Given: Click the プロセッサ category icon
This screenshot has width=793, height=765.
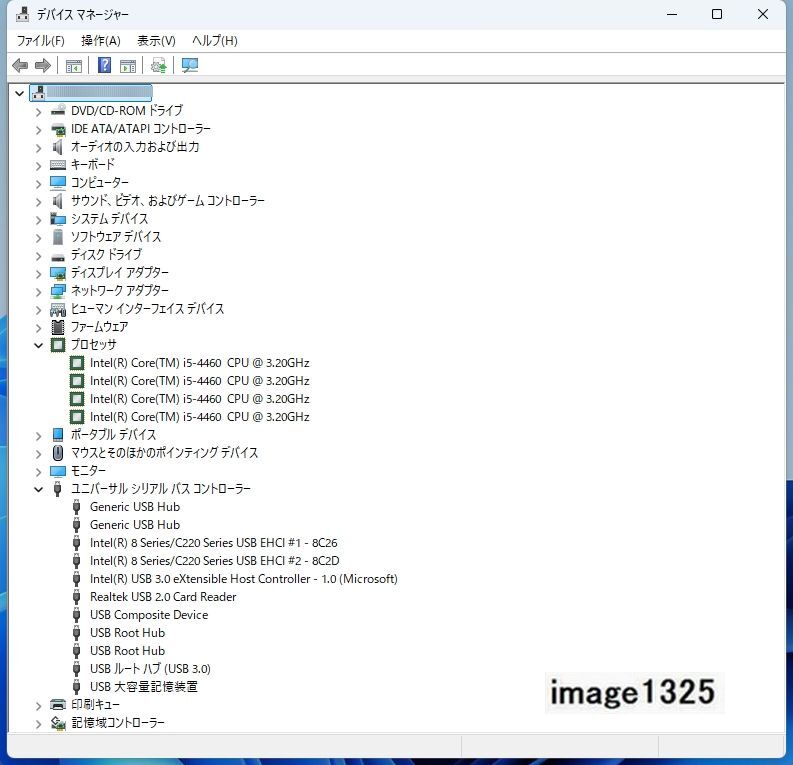Looking at the screenshot, I should point(58,345).
